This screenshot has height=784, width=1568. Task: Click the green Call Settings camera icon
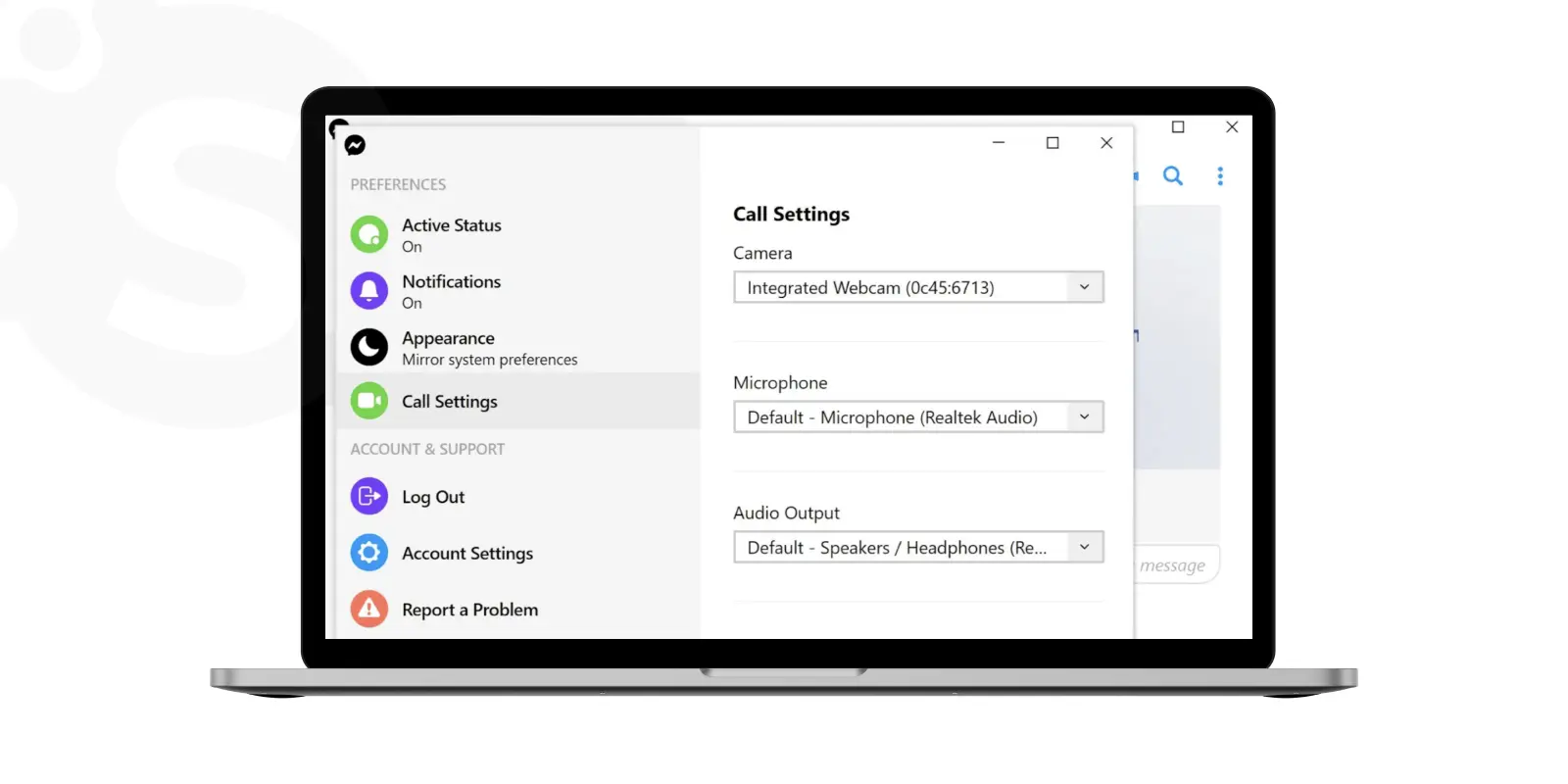(369, 401)
